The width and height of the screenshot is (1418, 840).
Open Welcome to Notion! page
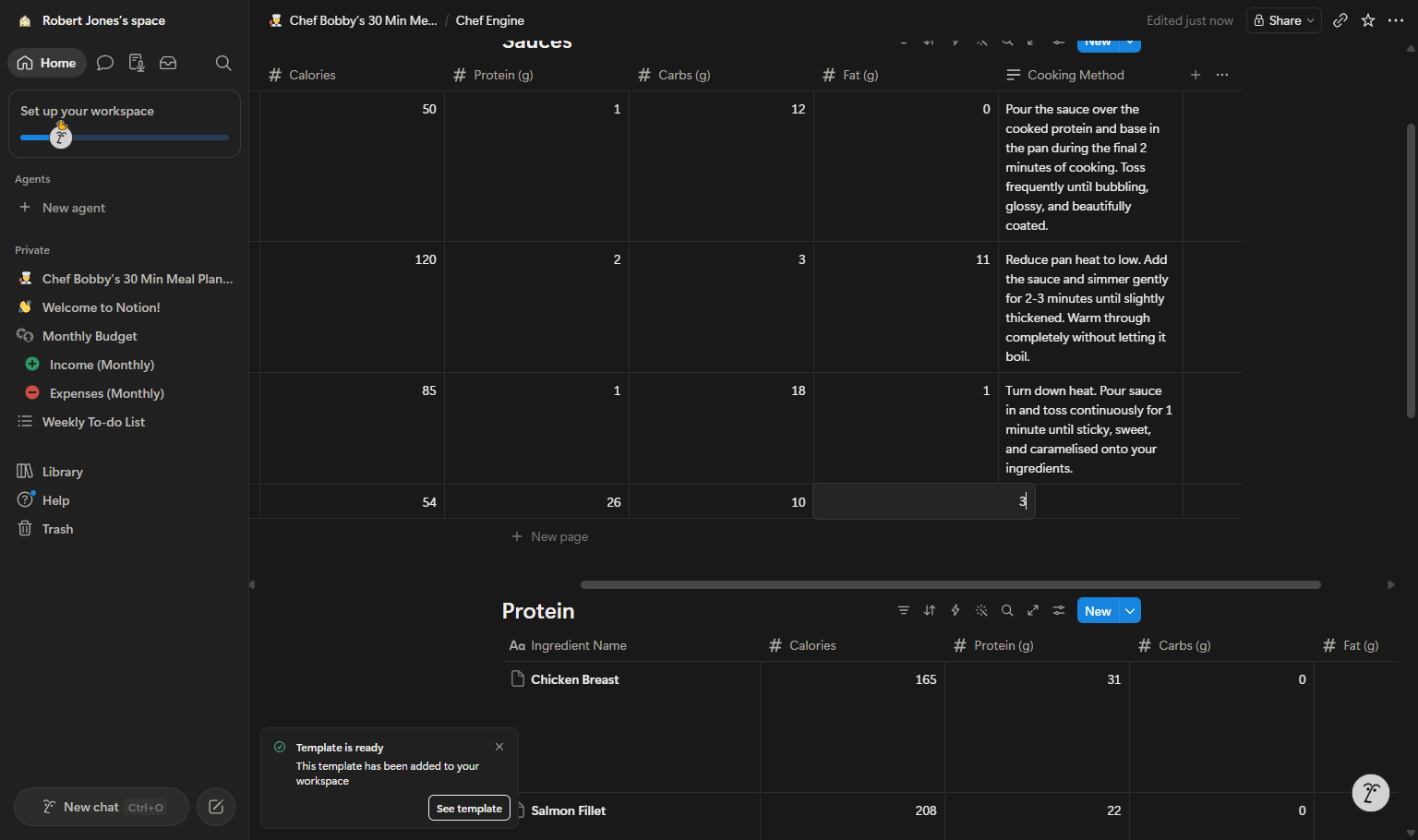[125, 307]
